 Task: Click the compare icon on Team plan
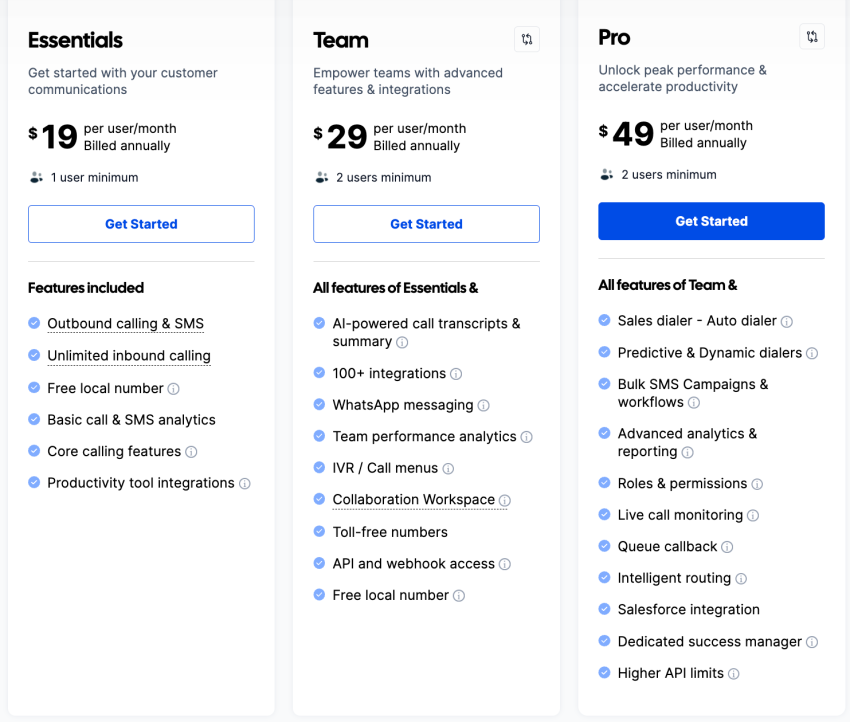(x=526, y=39)
